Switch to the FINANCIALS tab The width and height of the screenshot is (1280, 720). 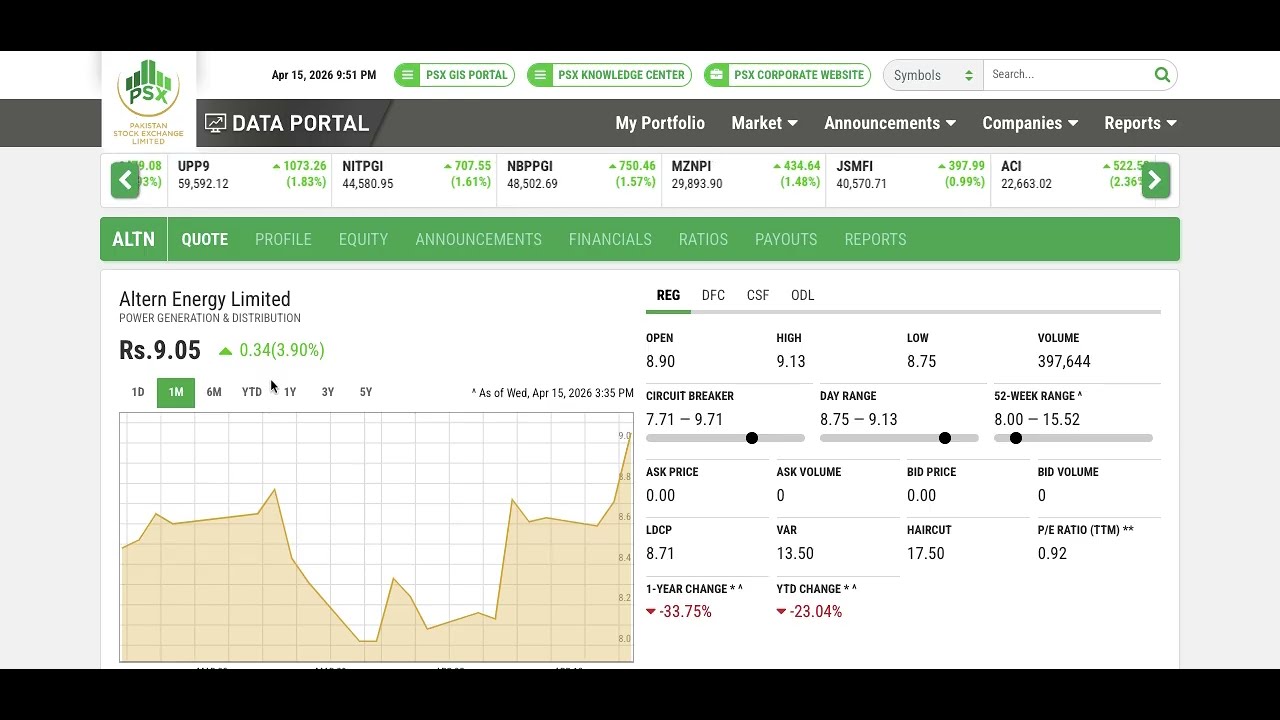(x=610, y=239)
